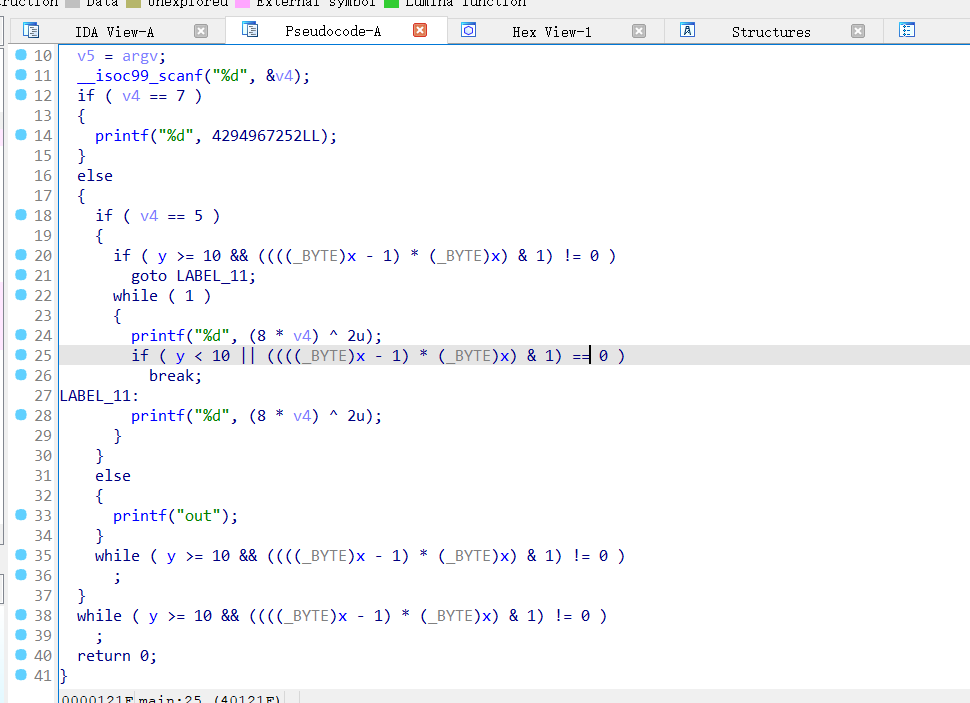Click variable y on line 20
The width and height of the screenshot is (970, 703).
tap(162, 257)
